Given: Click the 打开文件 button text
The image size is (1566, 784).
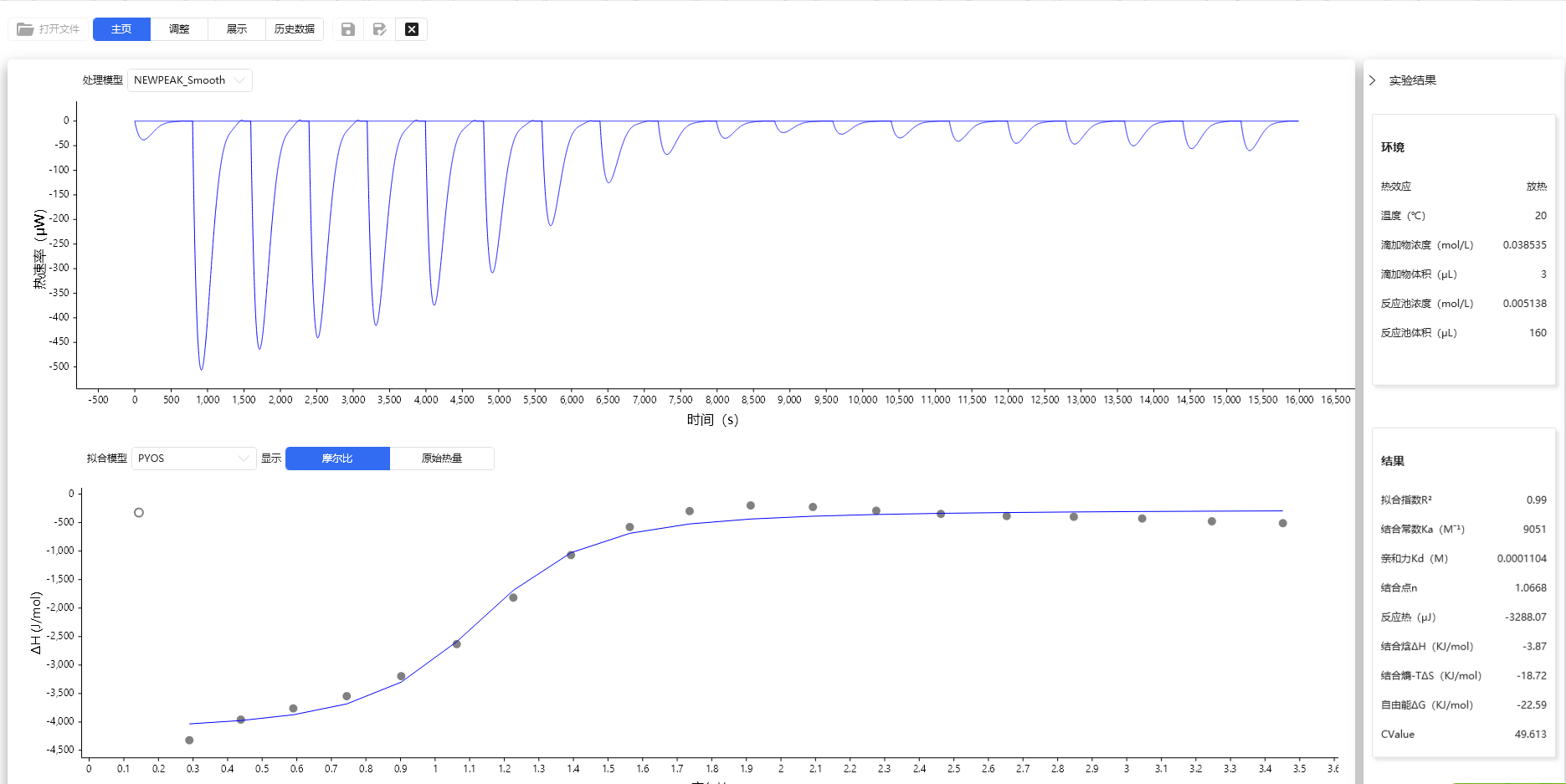Looking at the screenshot, I should 59,29.
